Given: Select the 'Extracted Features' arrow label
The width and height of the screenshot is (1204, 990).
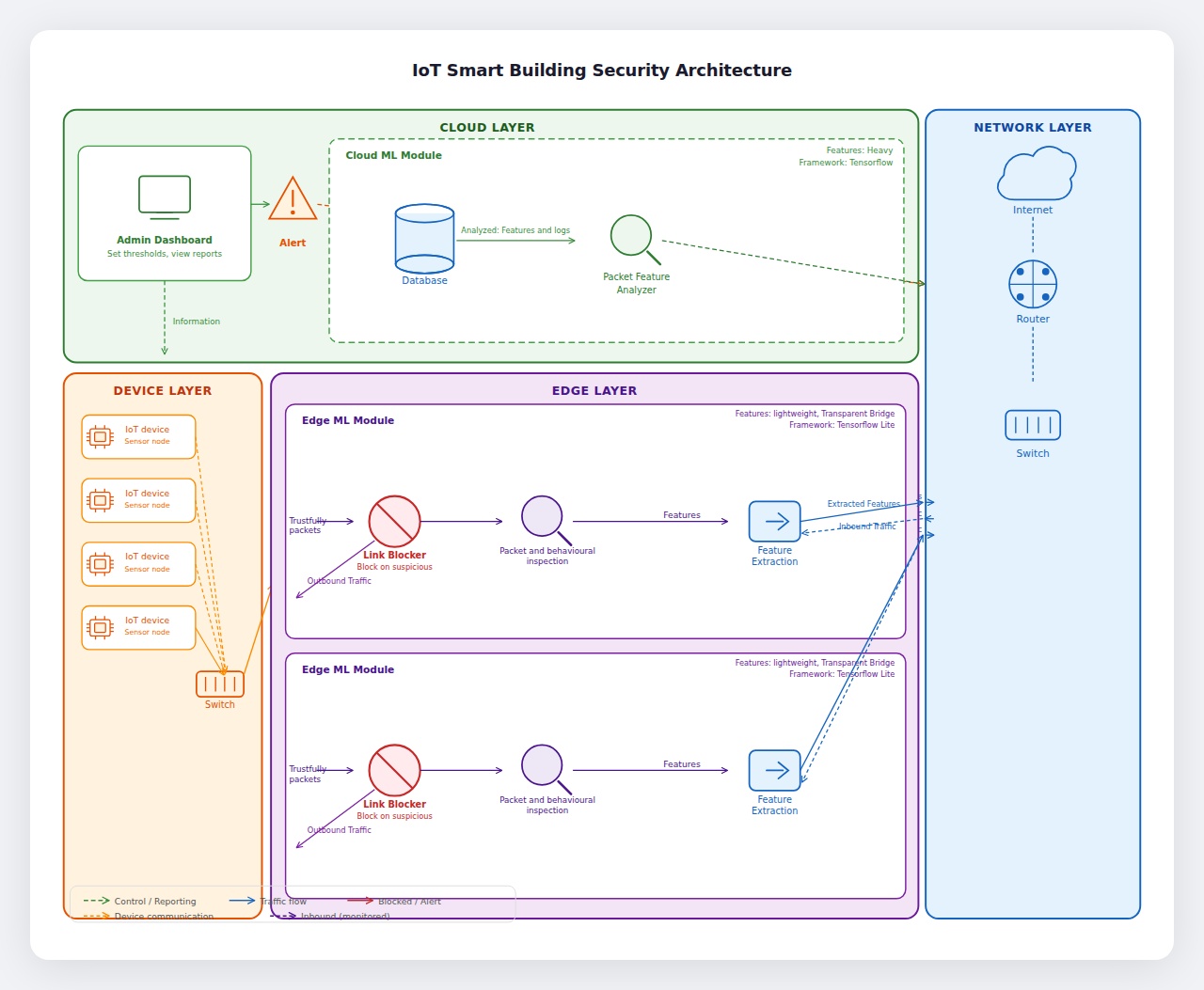Looking at the screenshot, I should pos(863,504).
